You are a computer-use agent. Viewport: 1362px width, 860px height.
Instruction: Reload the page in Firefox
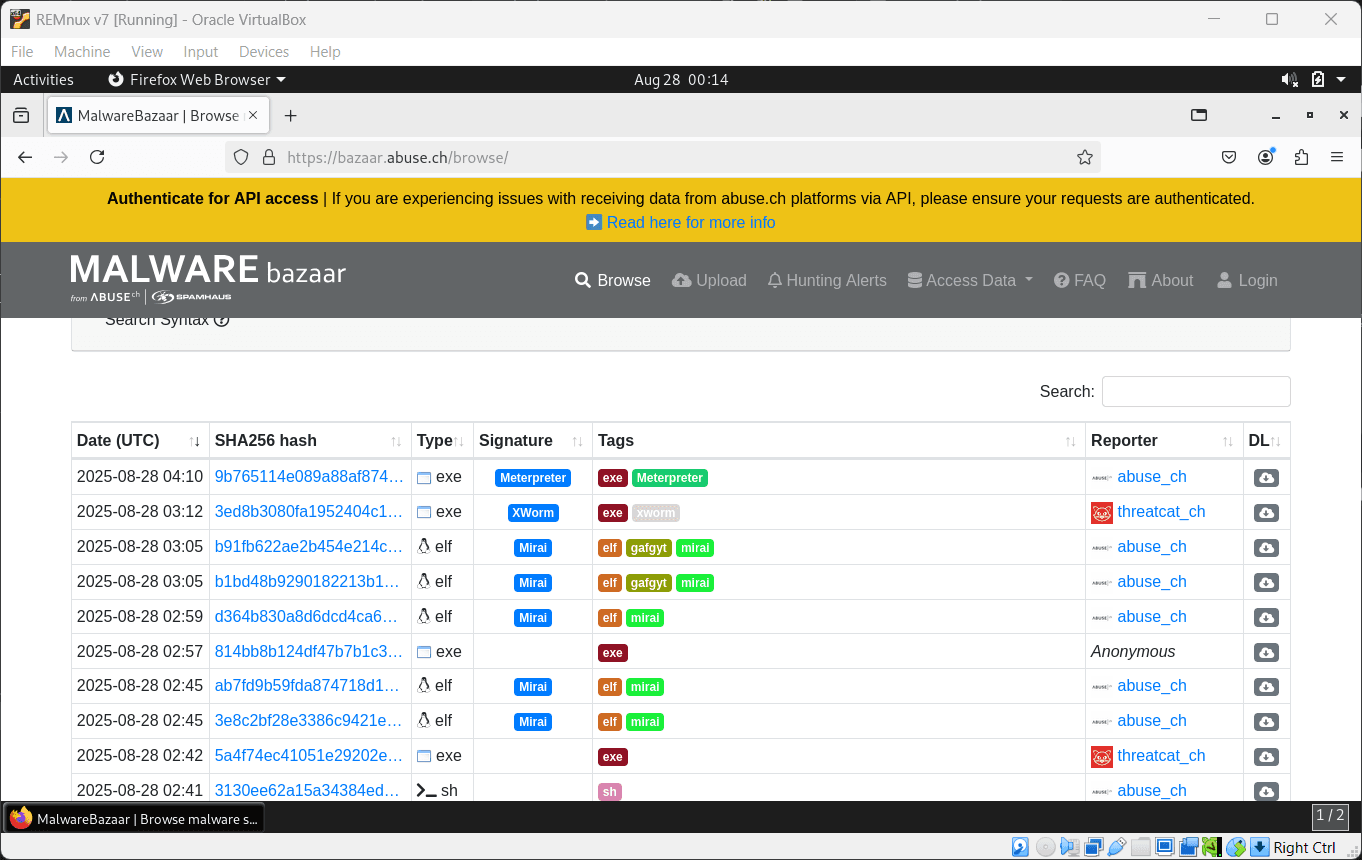[x=97, y=157]
